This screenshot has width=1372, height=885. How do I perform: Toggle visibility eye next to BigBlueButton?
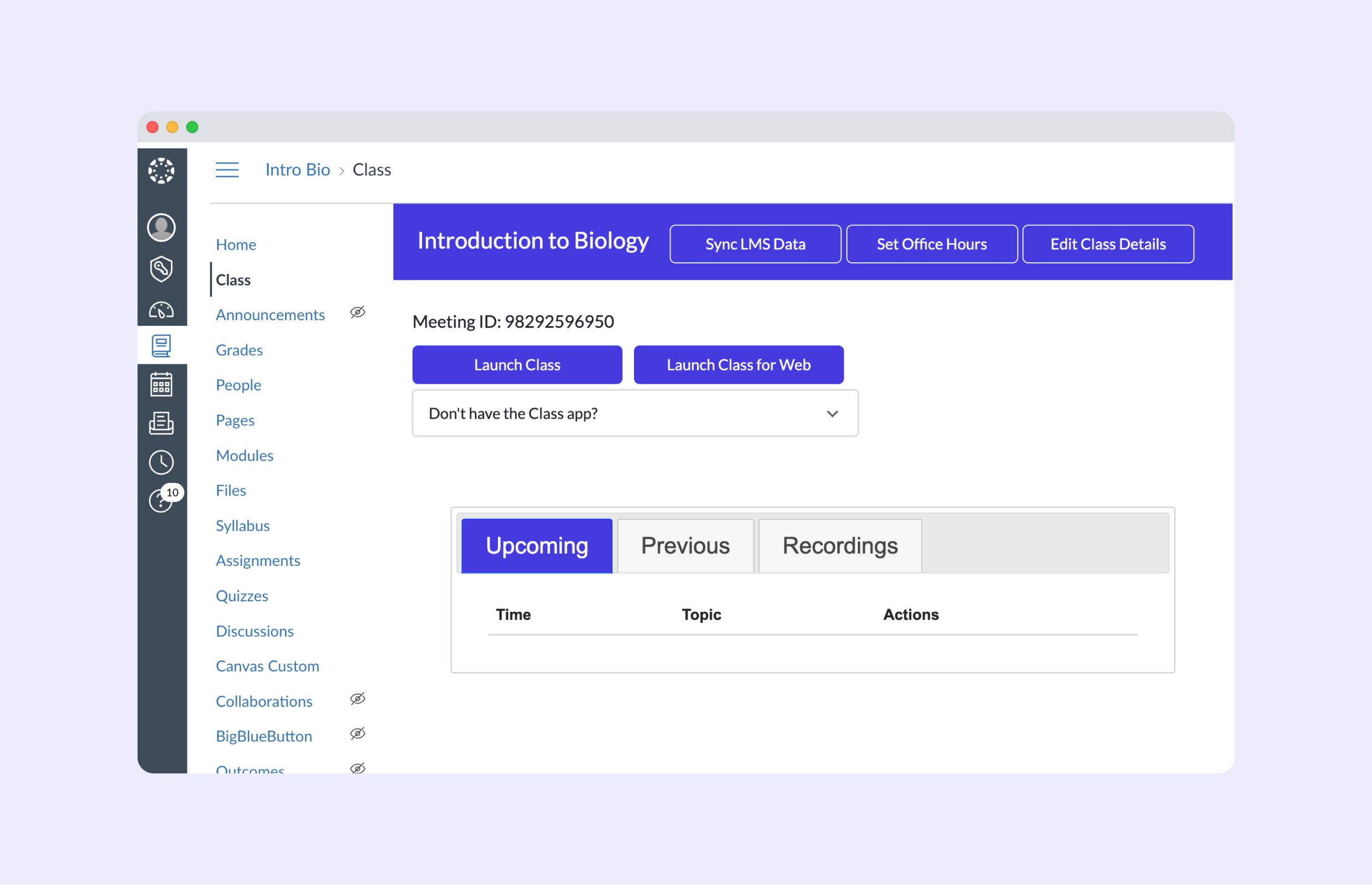coord(357,735)
